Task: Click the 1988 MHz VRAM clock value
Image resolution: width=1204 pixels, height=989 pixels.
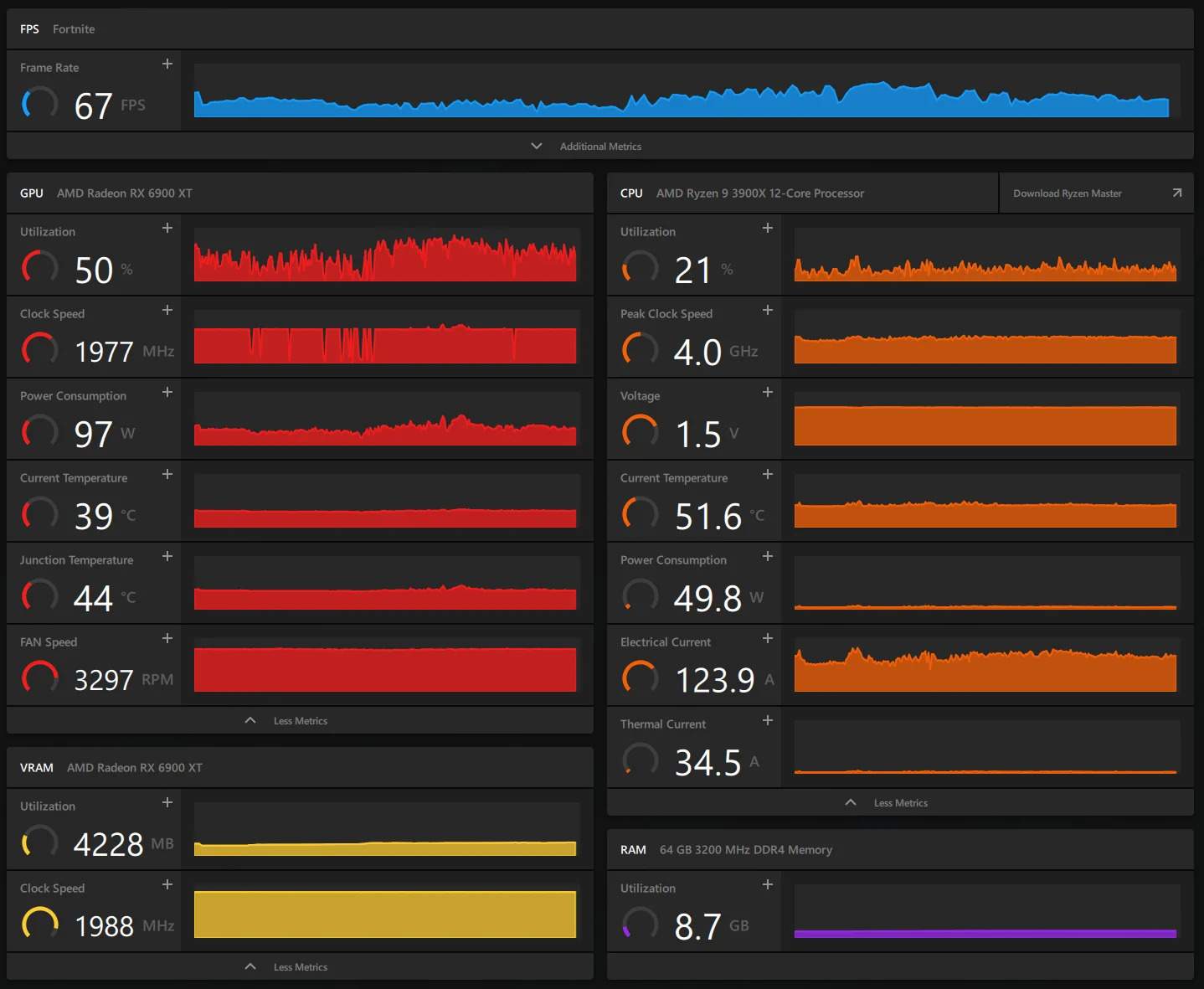Action: click(124, 926)
